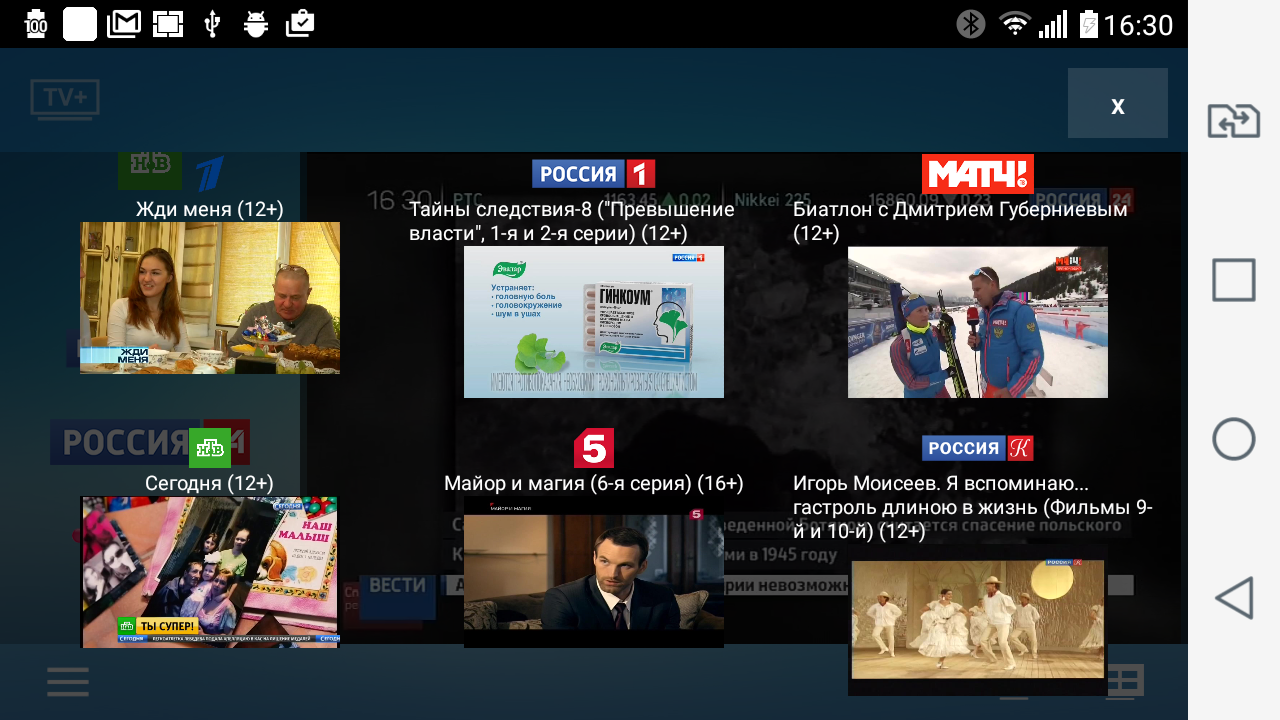Open the biathlon interview thumbnail
The width and height of the screenshot is (1280, 720).
978,322
